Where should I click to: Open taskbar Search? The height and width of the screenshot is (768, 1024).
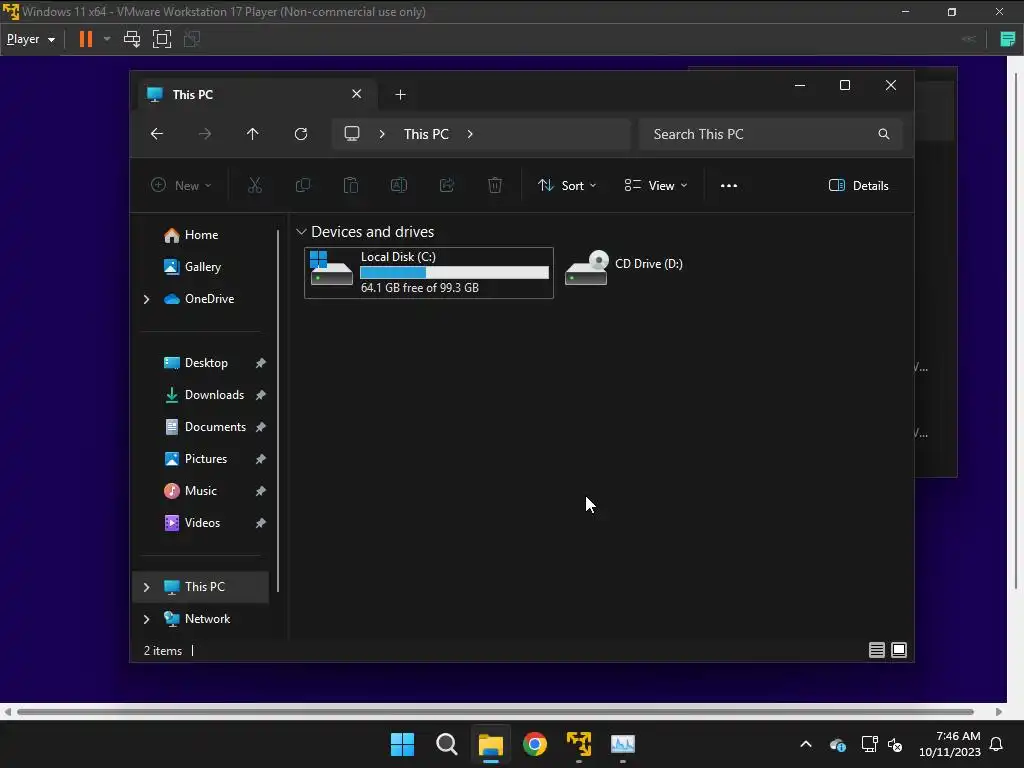click(x=447, y=744)
